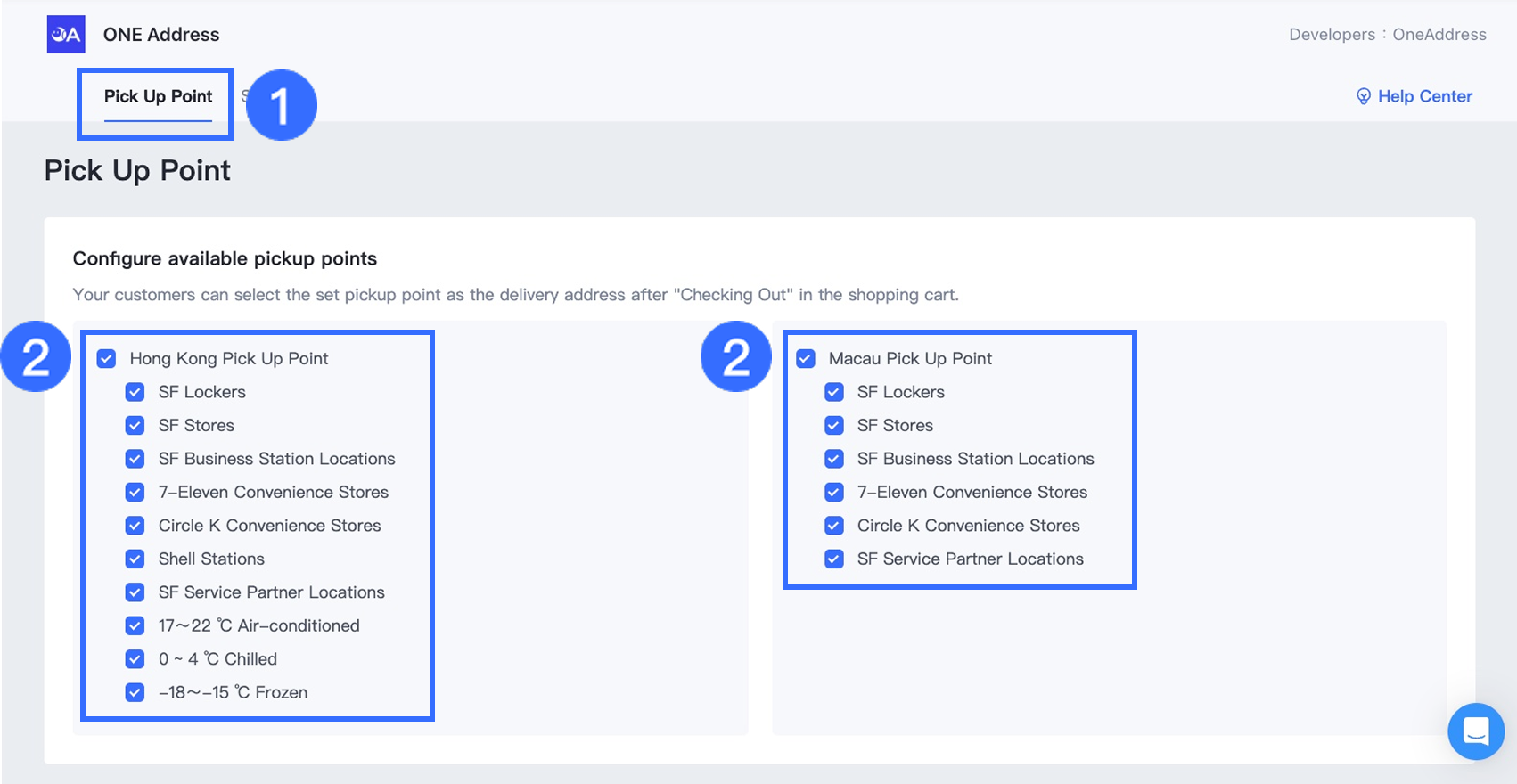Uncheck the 0 ~ 4 °C Chilled option

(135, 659)
